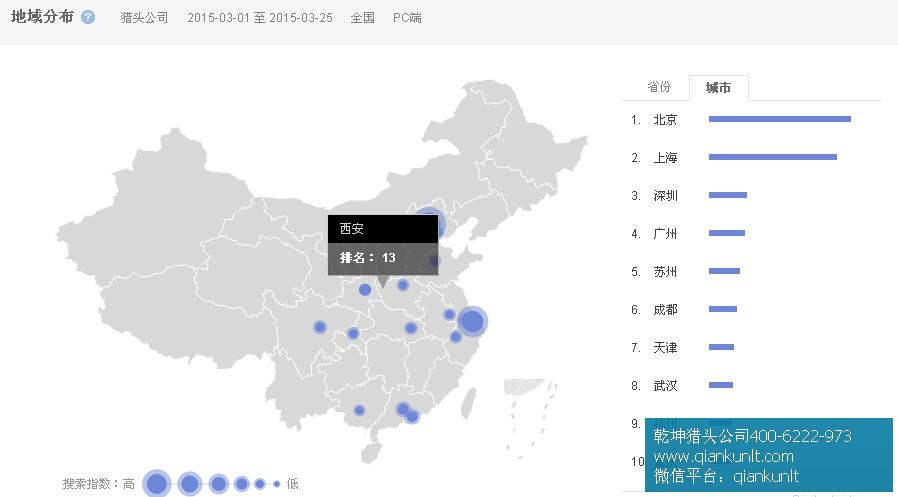
Task: Click the date range 2015-03-01 至 2015-03-25
Action: pos(259,18)
